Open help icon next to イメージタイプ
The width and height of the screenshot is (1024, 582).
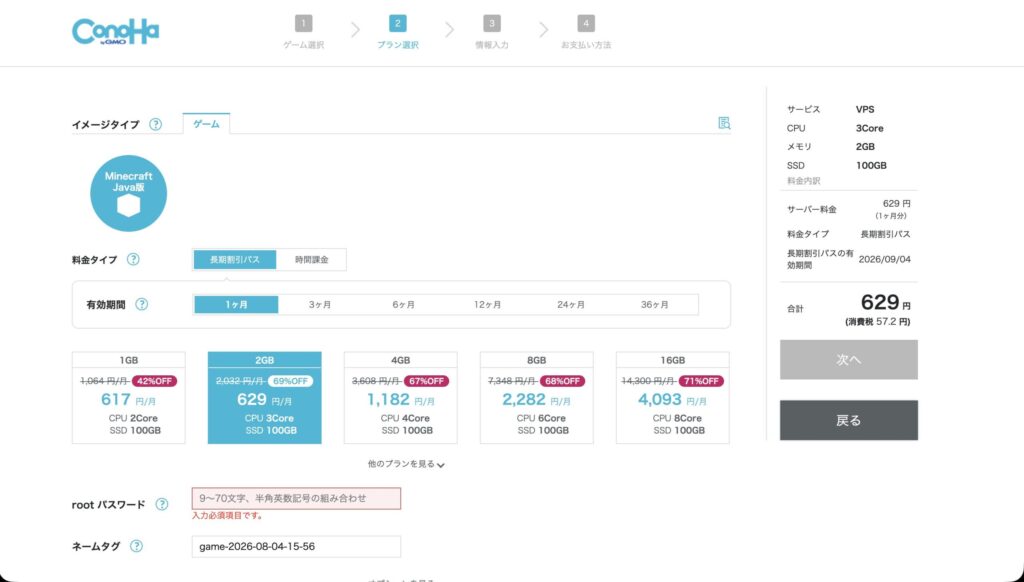[x=155, y=124]
